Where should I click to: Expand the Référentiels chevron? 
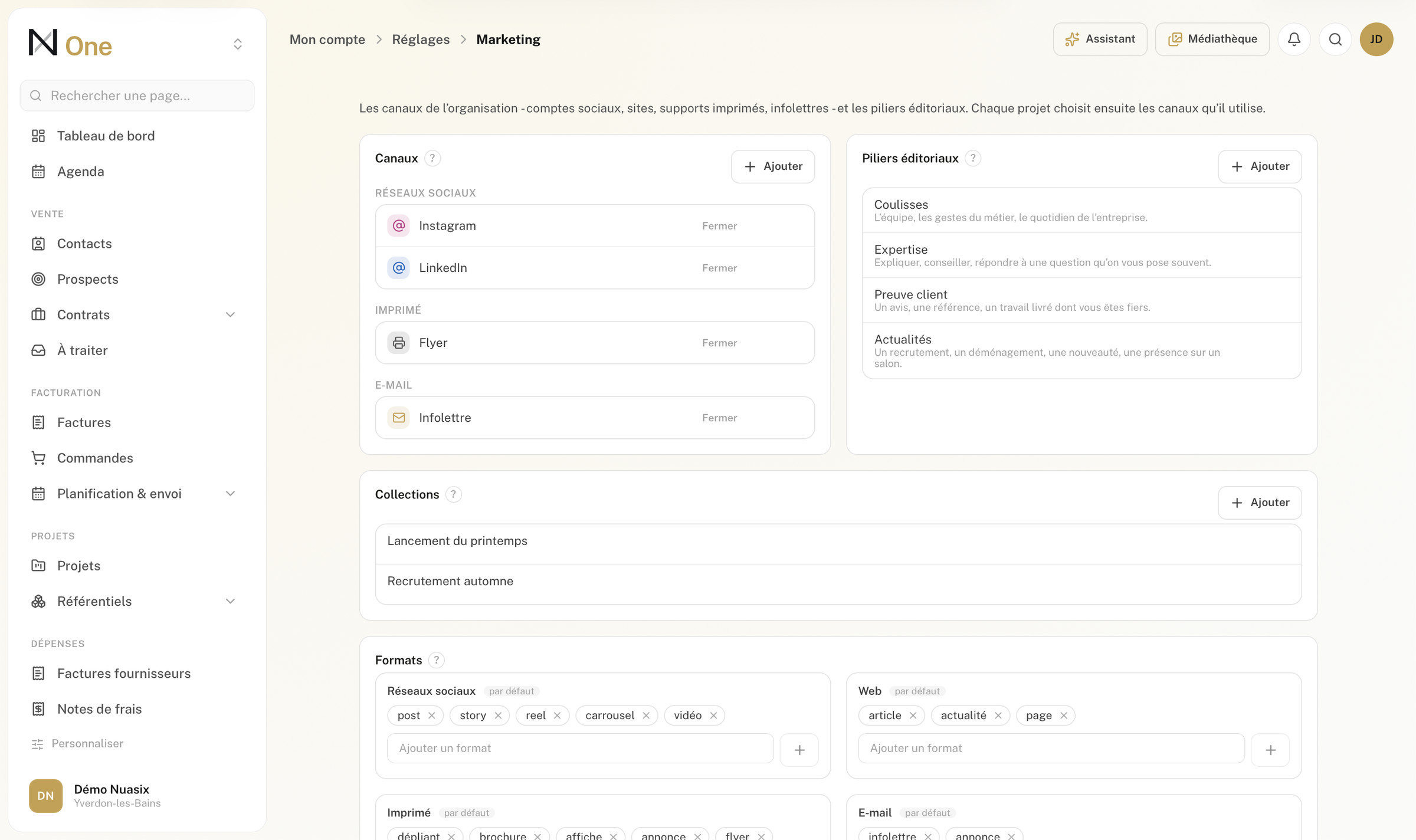[231, 601]
